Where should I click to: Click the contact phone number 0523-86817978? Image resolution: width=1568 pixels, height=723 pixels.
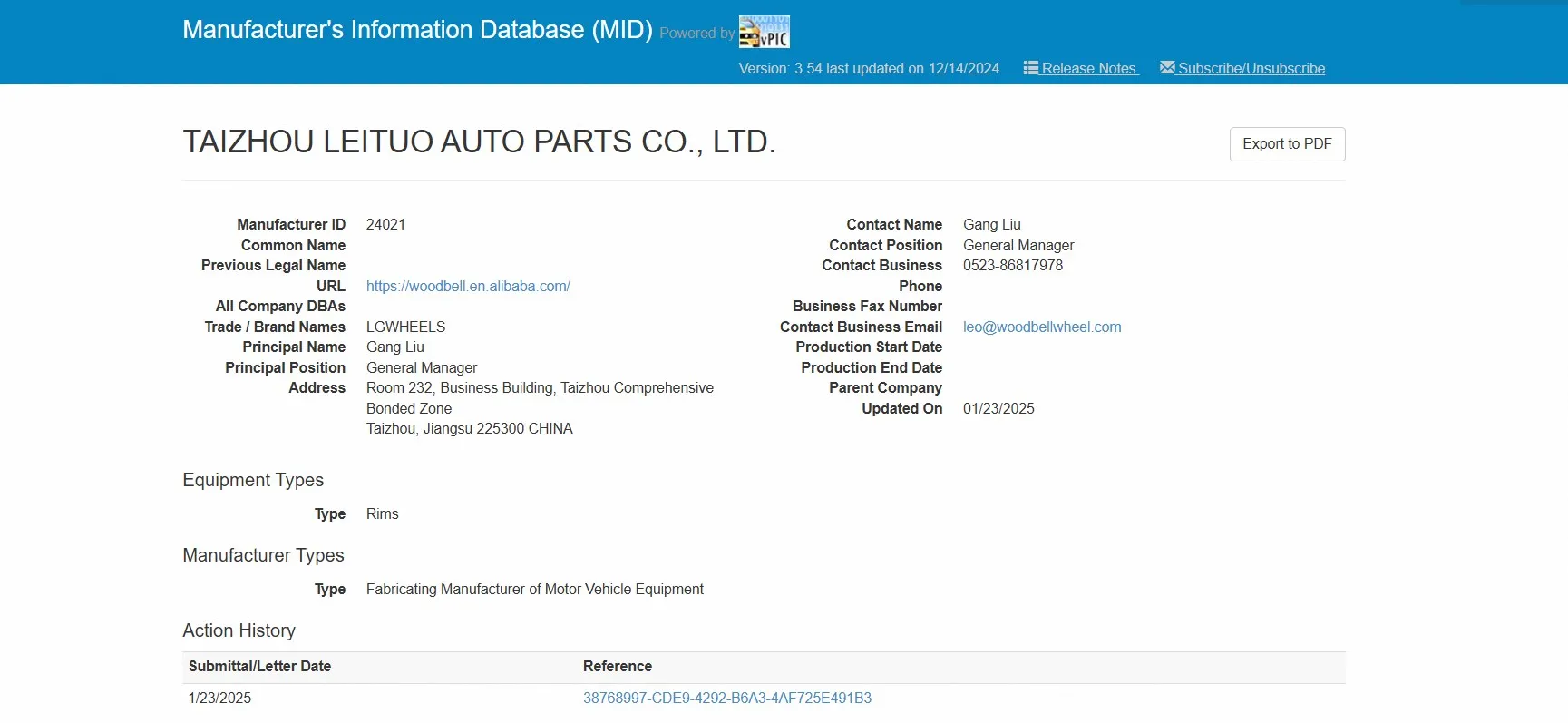[x=1012, y=266]
